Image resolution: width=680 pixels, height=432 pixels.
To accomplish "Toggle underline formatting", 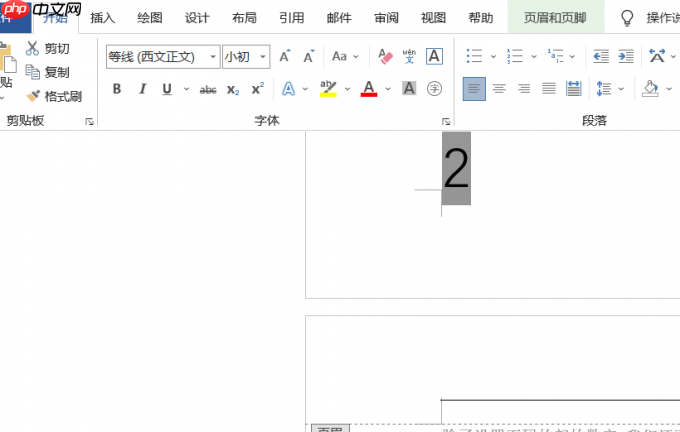I will [x=167, y=89].
